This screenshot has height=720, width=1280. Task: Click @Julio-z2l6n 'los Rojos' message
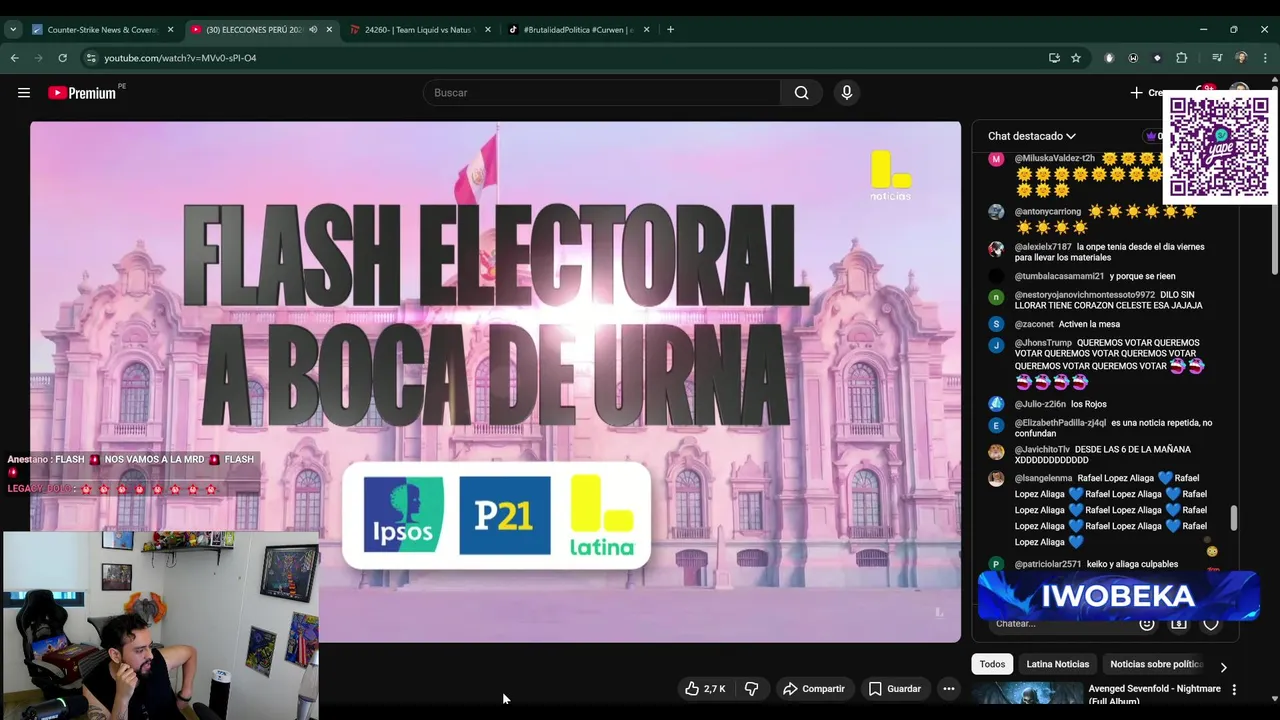tap(1061, 404)
